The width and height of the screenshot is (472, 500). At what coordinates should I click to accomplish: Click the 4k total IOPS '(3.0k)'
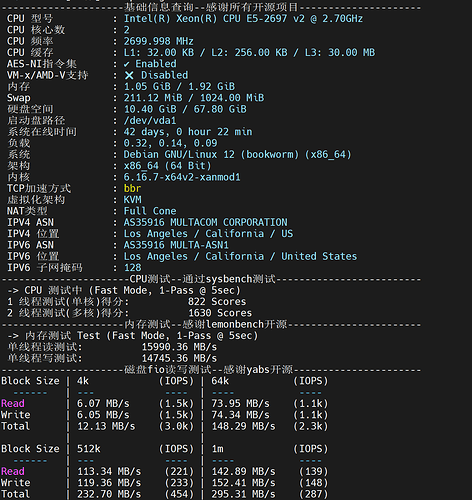pyautogui.click(x=176, y=427)
